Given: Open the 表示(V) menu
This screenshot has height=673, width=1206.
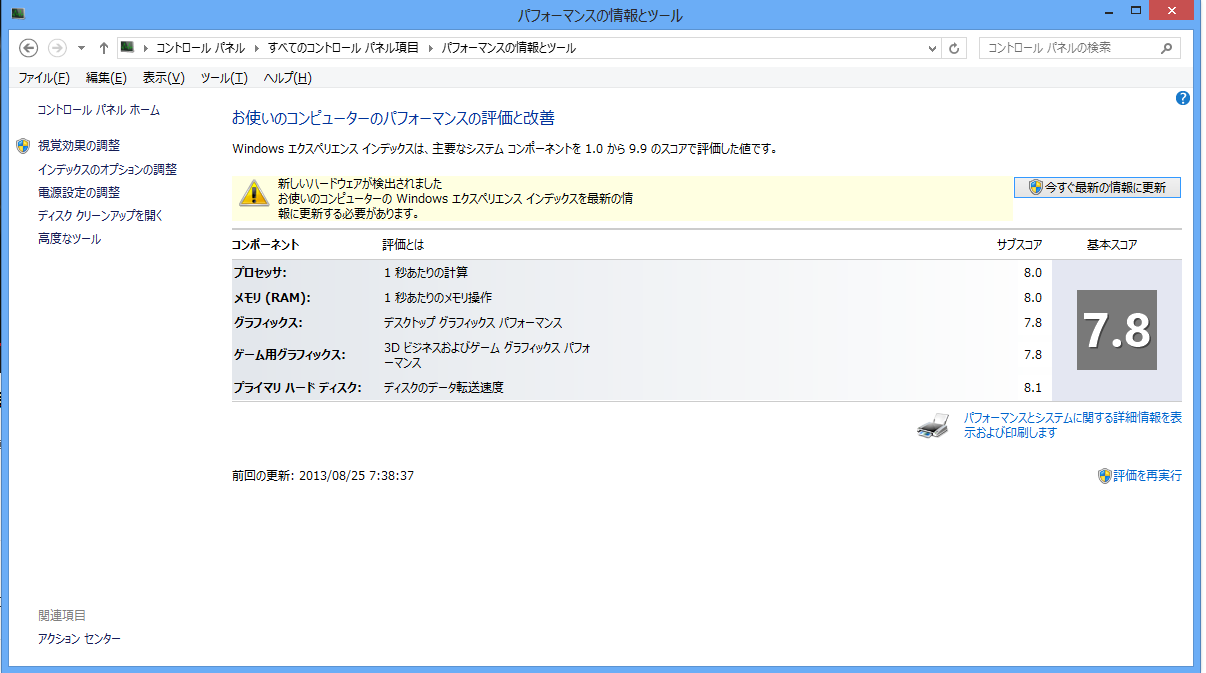Looking at the screenshot, I should click(x=164, y=78).
